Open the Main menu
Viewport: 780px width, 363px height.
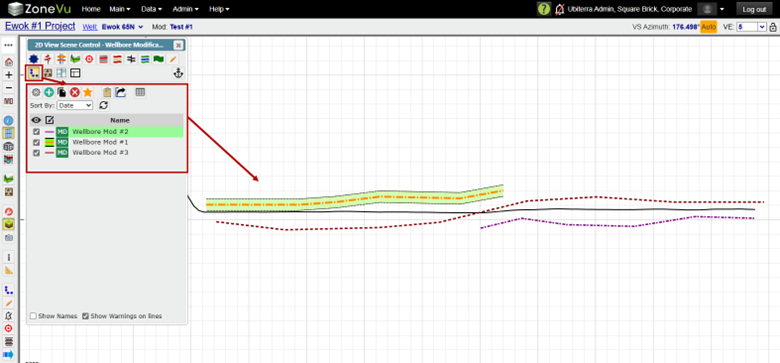click(120, 9)
